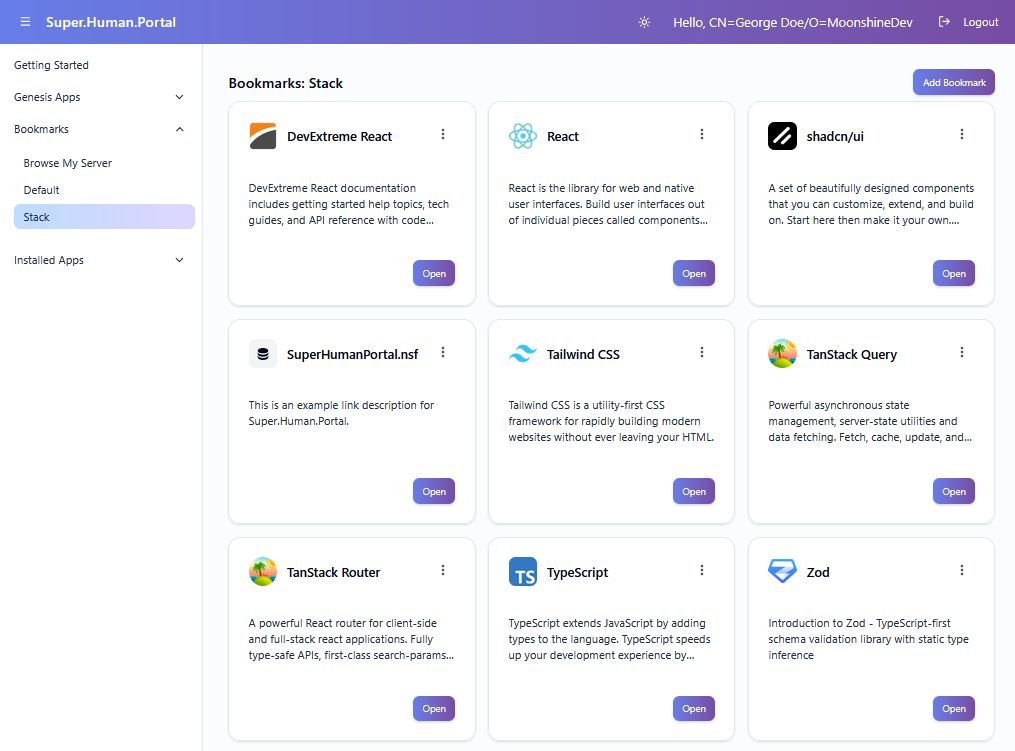
Task: Open options menu for TanStack Router card
Action: [443, 570]
